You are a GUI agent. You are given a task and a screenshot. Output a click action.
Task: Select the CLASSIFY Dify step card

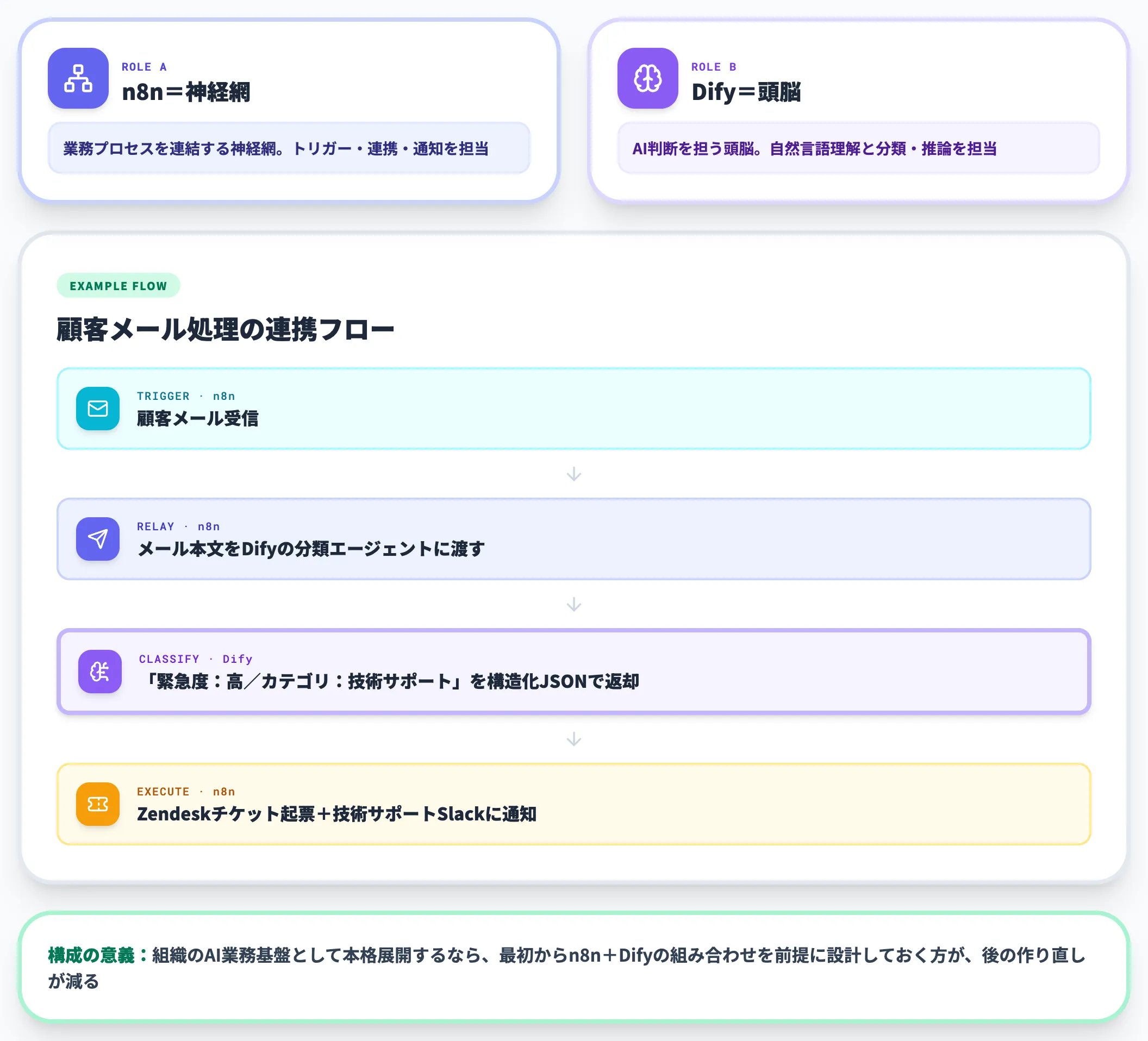point(574,672)
